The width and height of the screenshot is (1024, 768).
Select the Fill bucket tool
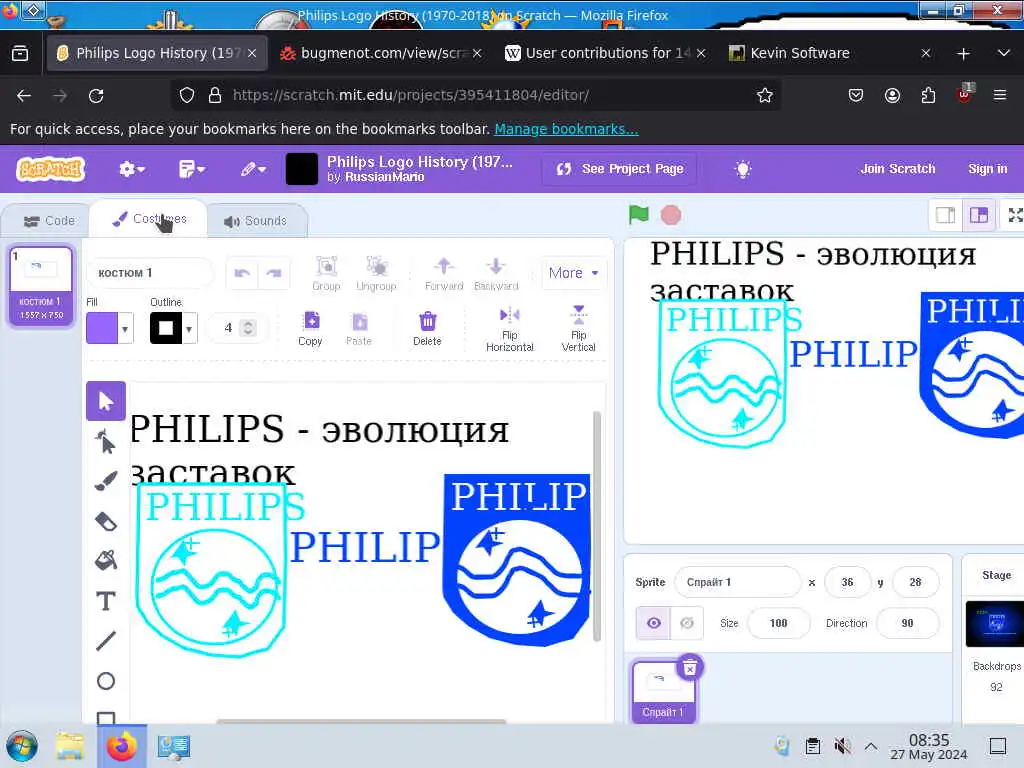pyautogui.click(x=106, y=561)
